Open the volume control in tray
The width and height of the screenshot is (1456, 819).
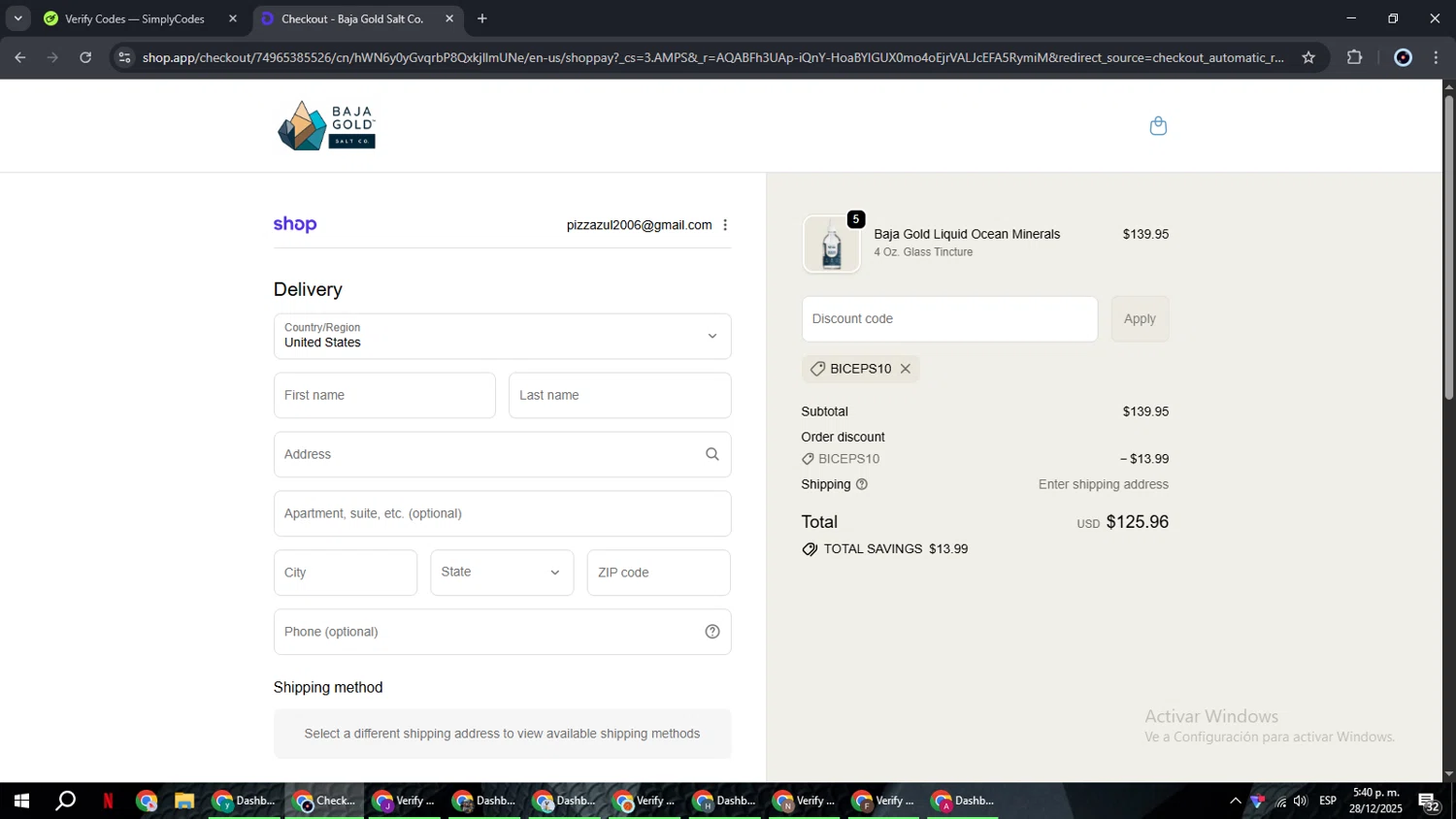click(1300, 801)
